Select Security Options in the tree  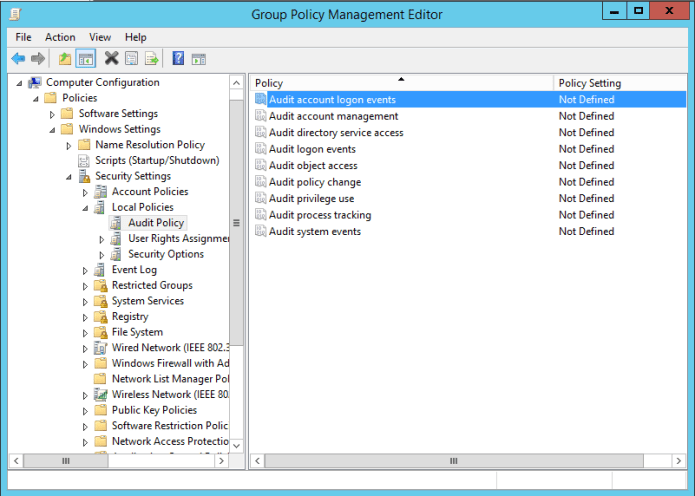[165, 254]
